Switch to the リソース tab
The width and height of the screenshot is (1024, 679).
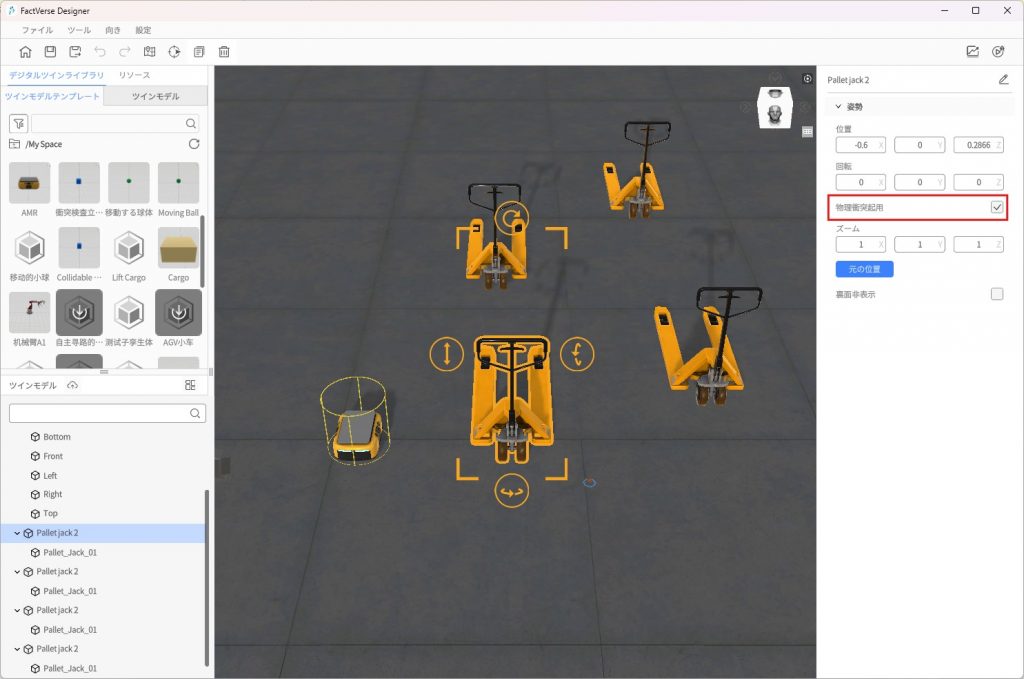click(134, 75)
